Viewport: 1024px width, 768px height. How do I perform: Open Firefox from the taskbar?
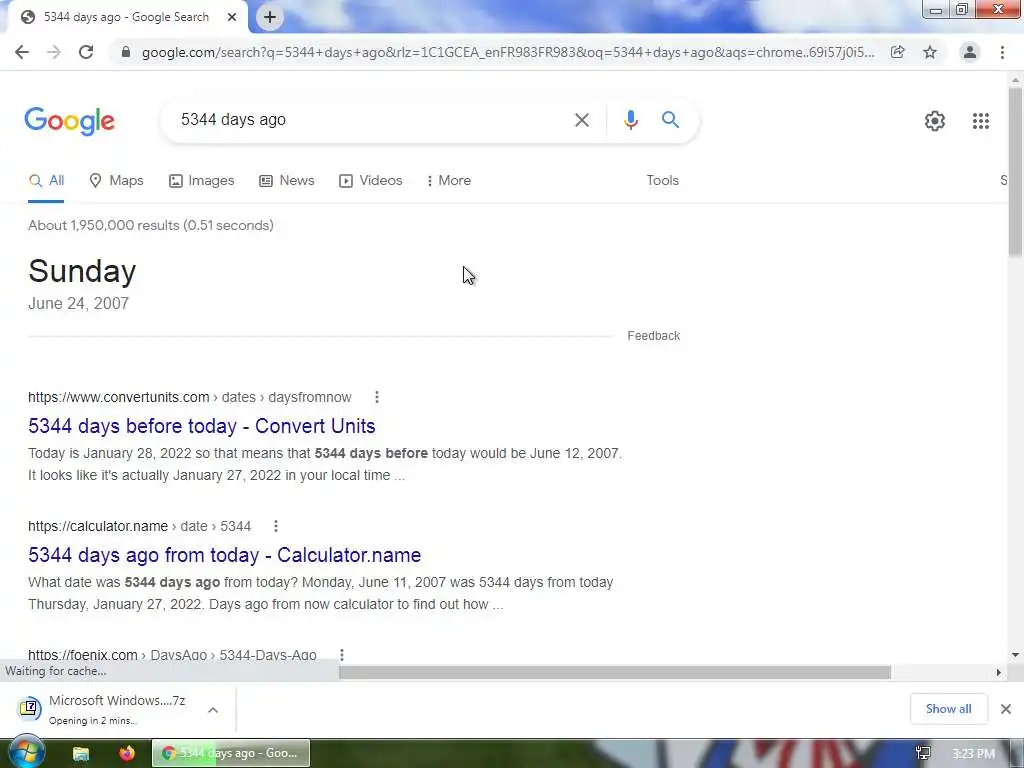[x=127, y=753]
